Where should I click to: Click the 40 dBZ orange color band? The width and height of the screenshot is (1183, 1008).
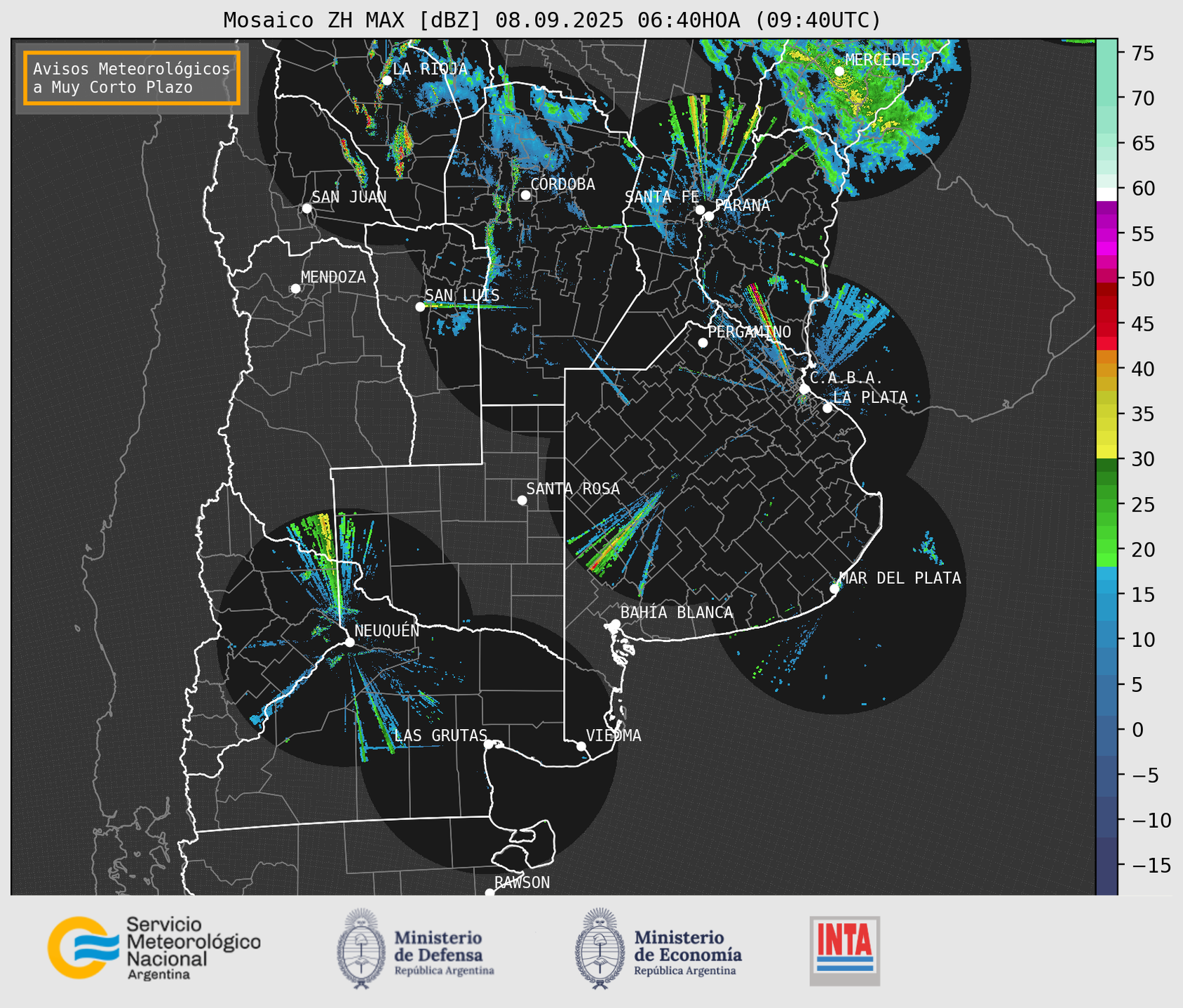(x=1107, y=369)
